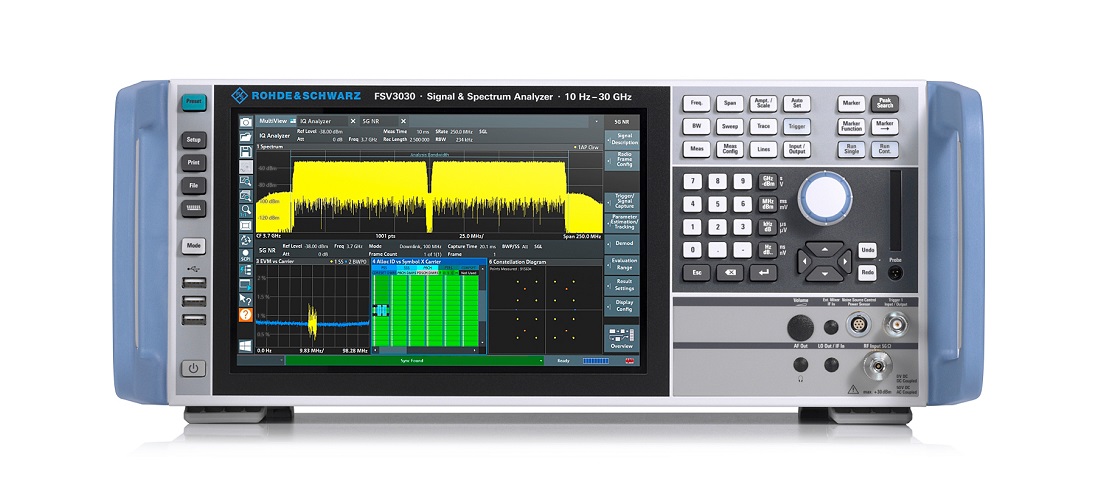
Task: Push the GHz / -dBm unit key
Action: 767,182
